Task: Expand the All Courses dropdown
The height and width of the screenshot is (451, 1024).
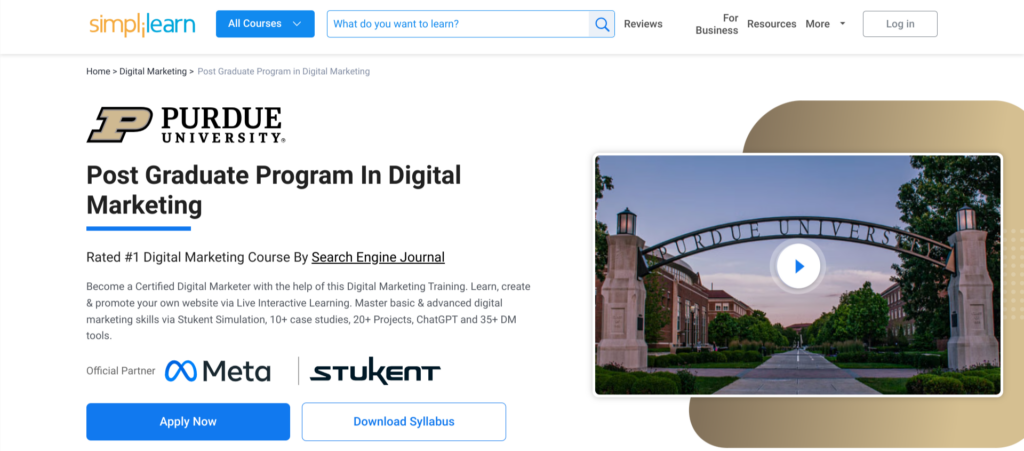Action: pos(265,24)
